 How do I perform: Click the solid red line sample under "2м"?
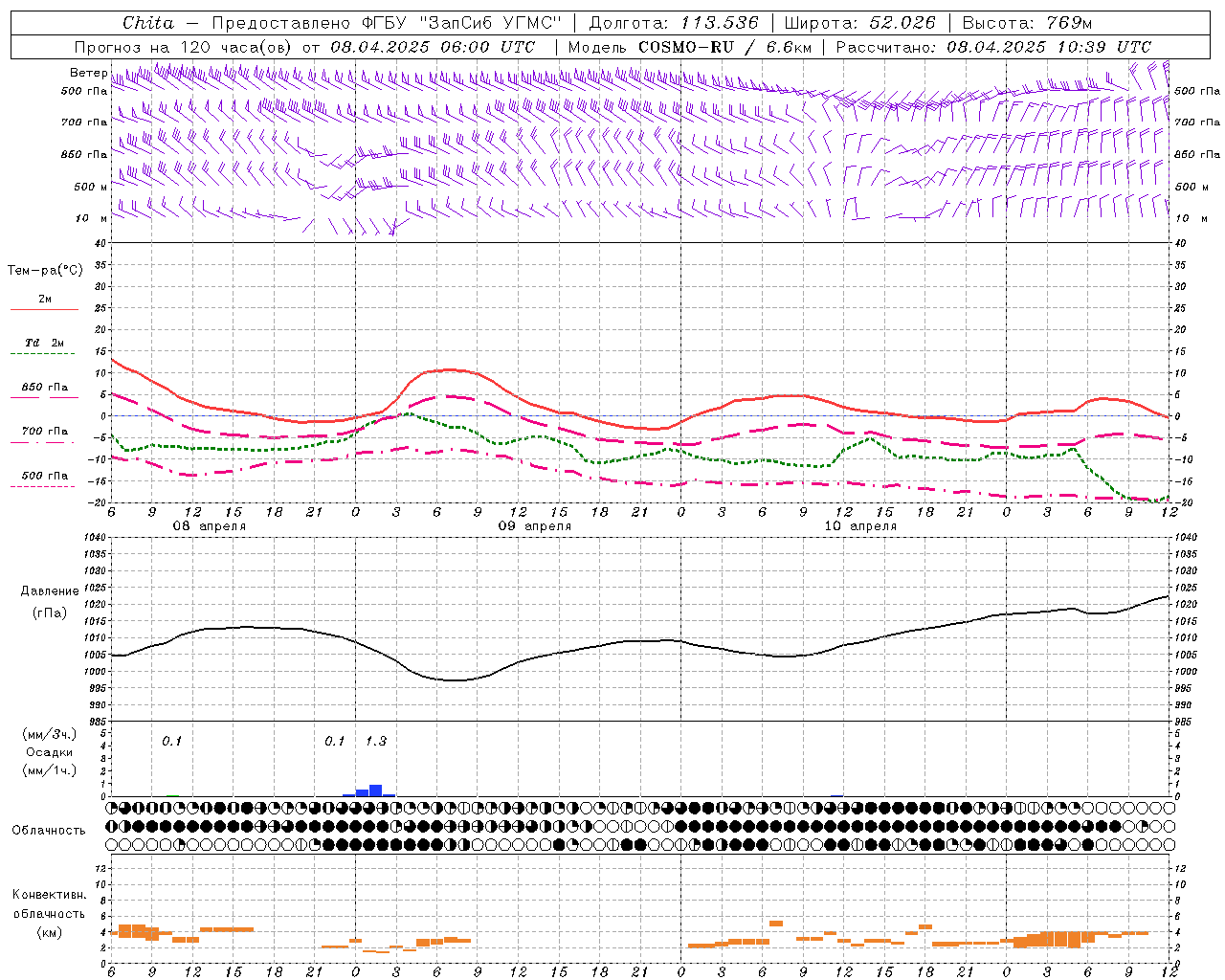44,310
